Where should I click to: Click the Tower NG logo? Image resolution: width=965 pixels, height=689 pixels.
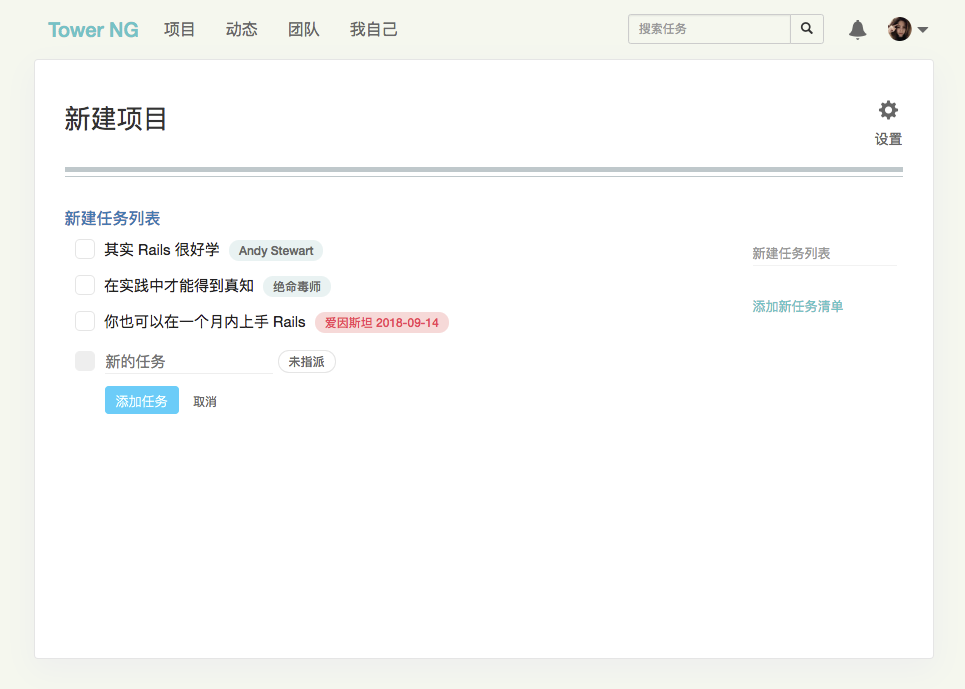click(93, 30)
